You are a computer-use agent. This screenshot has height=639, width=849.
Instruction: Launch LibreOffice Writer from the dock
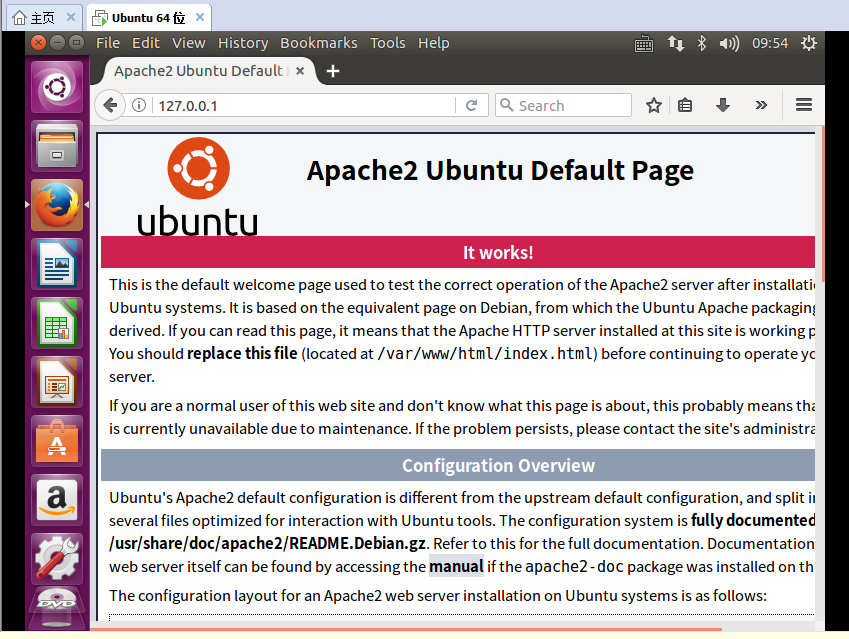pos(57,264)
